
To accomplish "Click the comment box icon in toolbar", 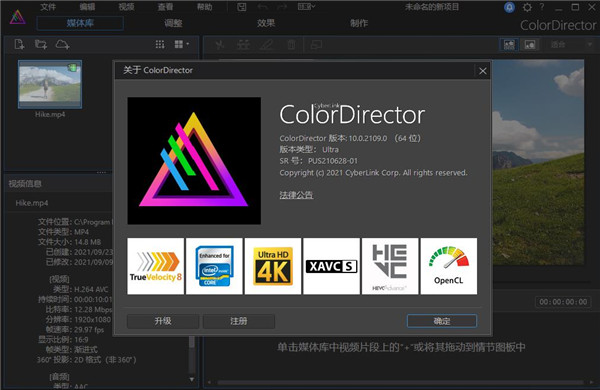I will 316,45.
